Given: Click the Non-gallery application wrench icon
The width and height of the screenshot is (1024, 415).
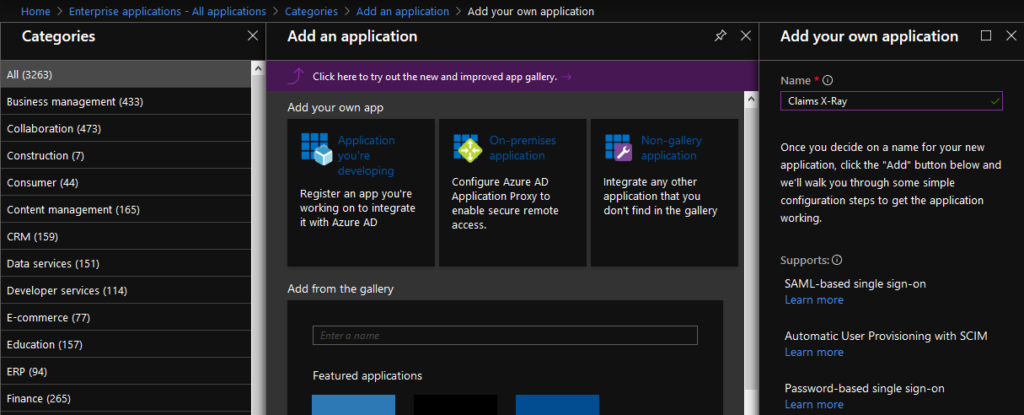Looking at the screenshot, I should click(x=619, y=148).
